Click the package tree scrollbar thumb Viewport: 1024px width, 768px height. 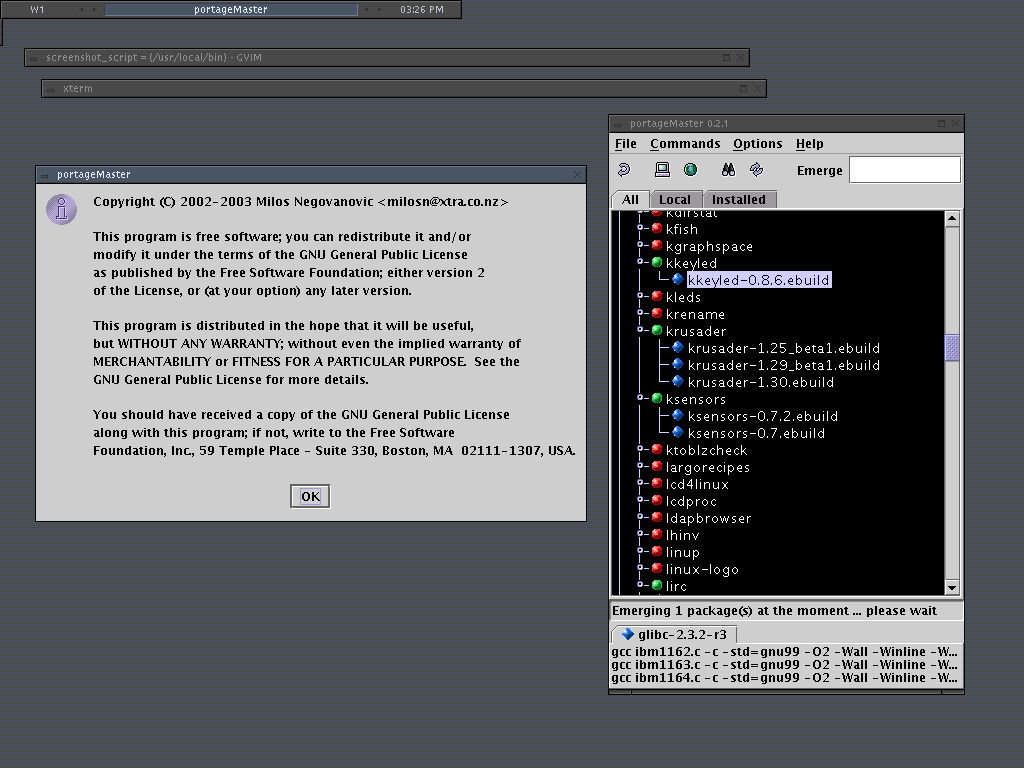coord(952,347)
